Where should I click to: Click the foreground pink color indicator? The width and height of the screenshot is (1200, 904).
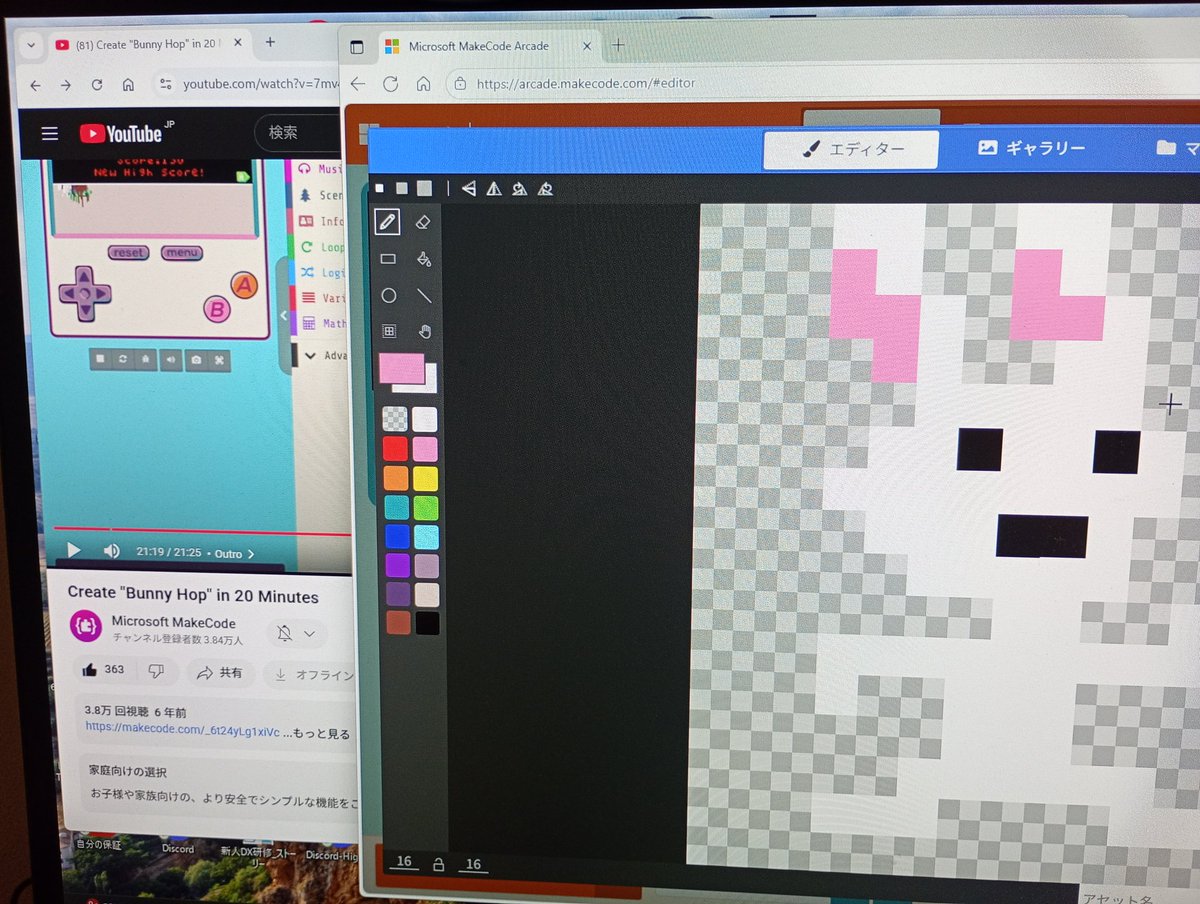point(400,369)
